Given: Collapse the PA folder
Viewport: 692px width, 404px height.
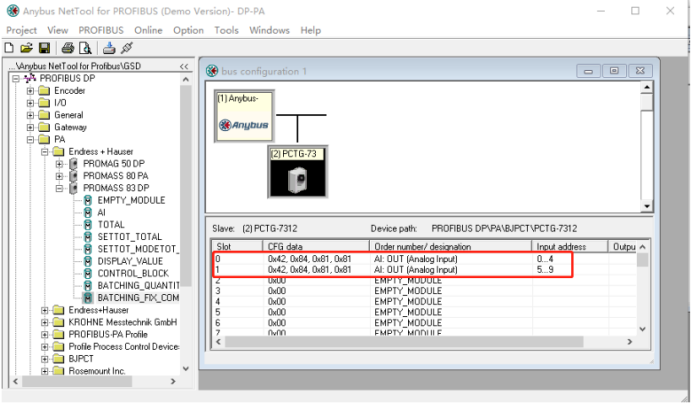Looking at the screenshot, I should (30, 140).
